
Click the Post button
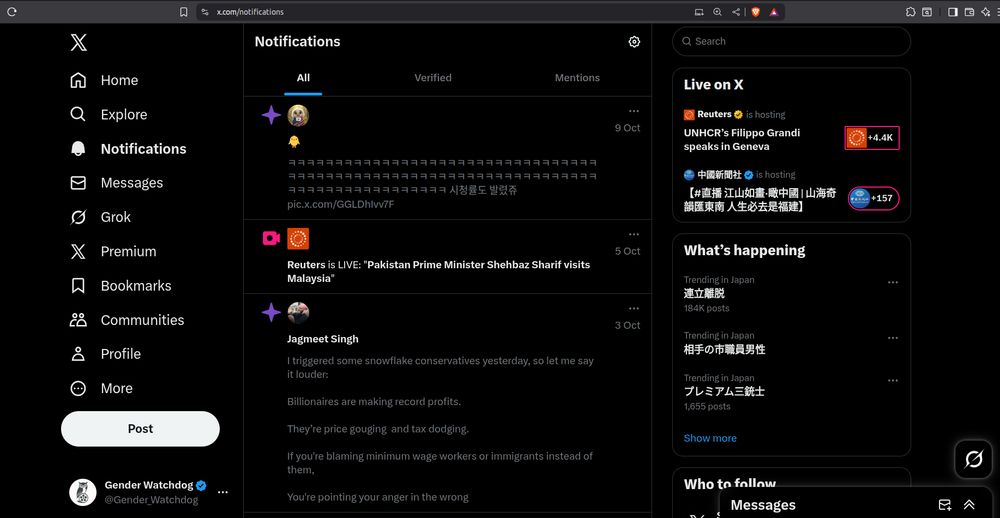140,429
